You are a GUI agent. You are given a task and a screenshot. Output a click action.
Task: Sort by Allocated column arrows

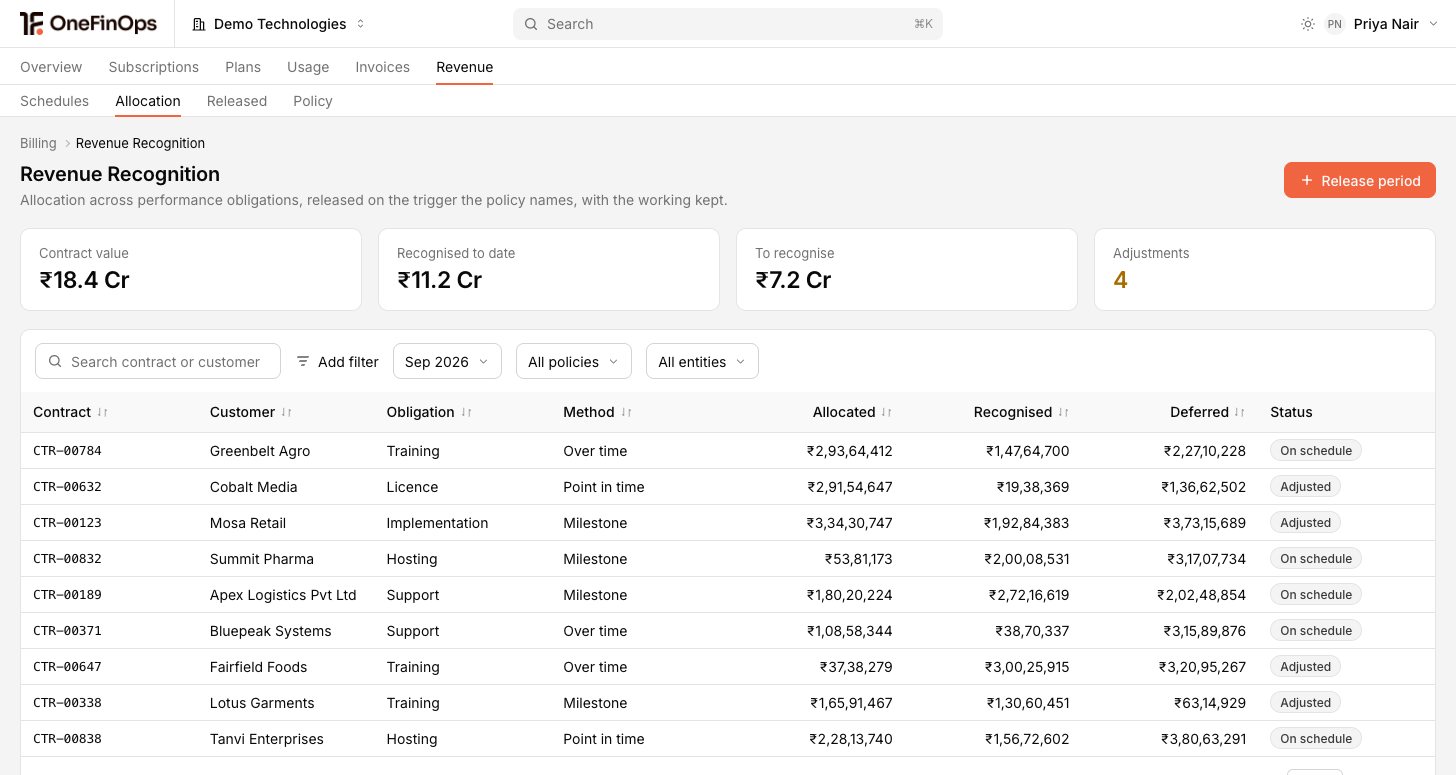click(887, 412)
